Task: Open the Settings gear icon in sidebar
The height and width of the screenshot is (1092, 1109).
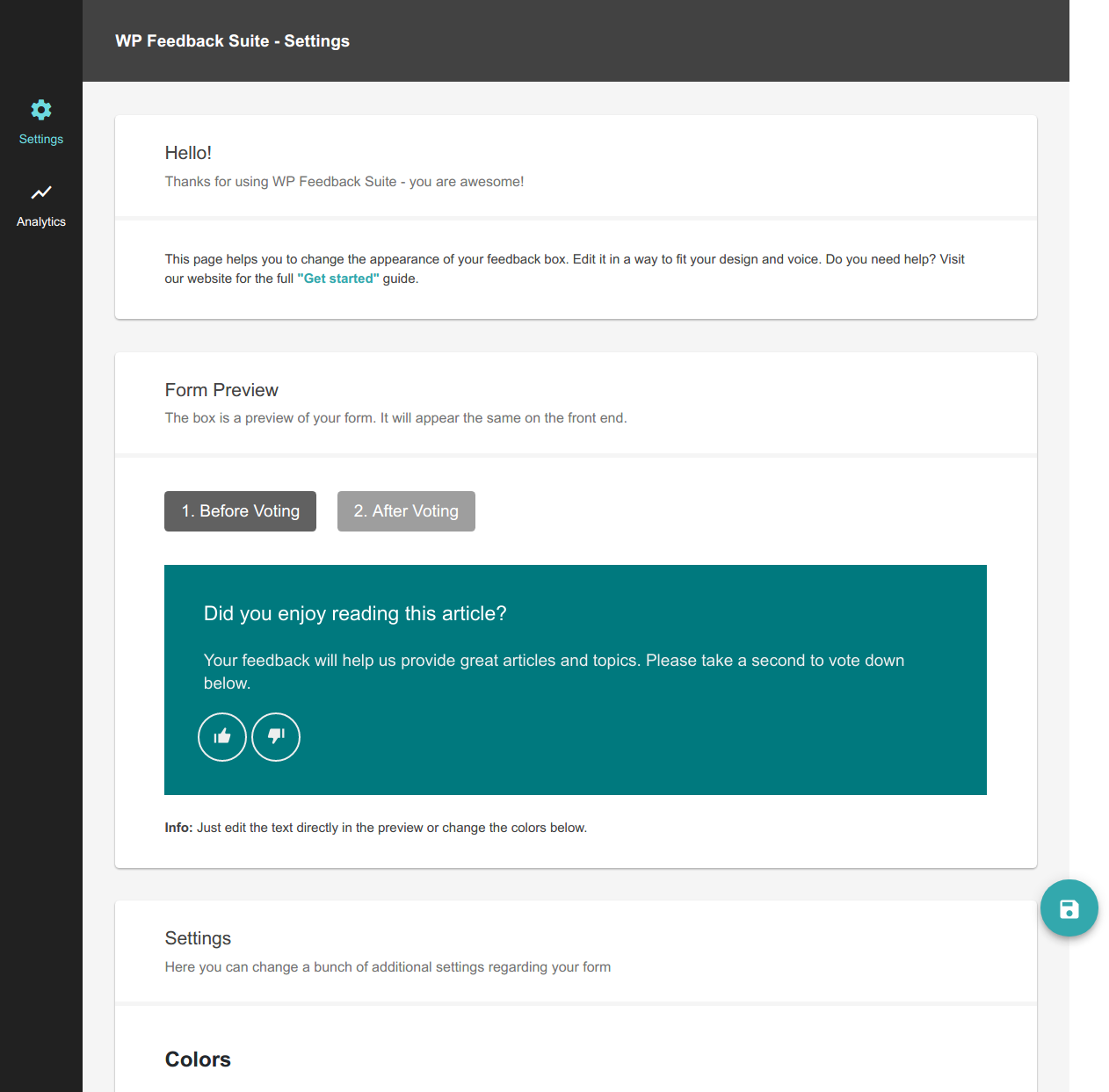Action: [x=41, y=110]
